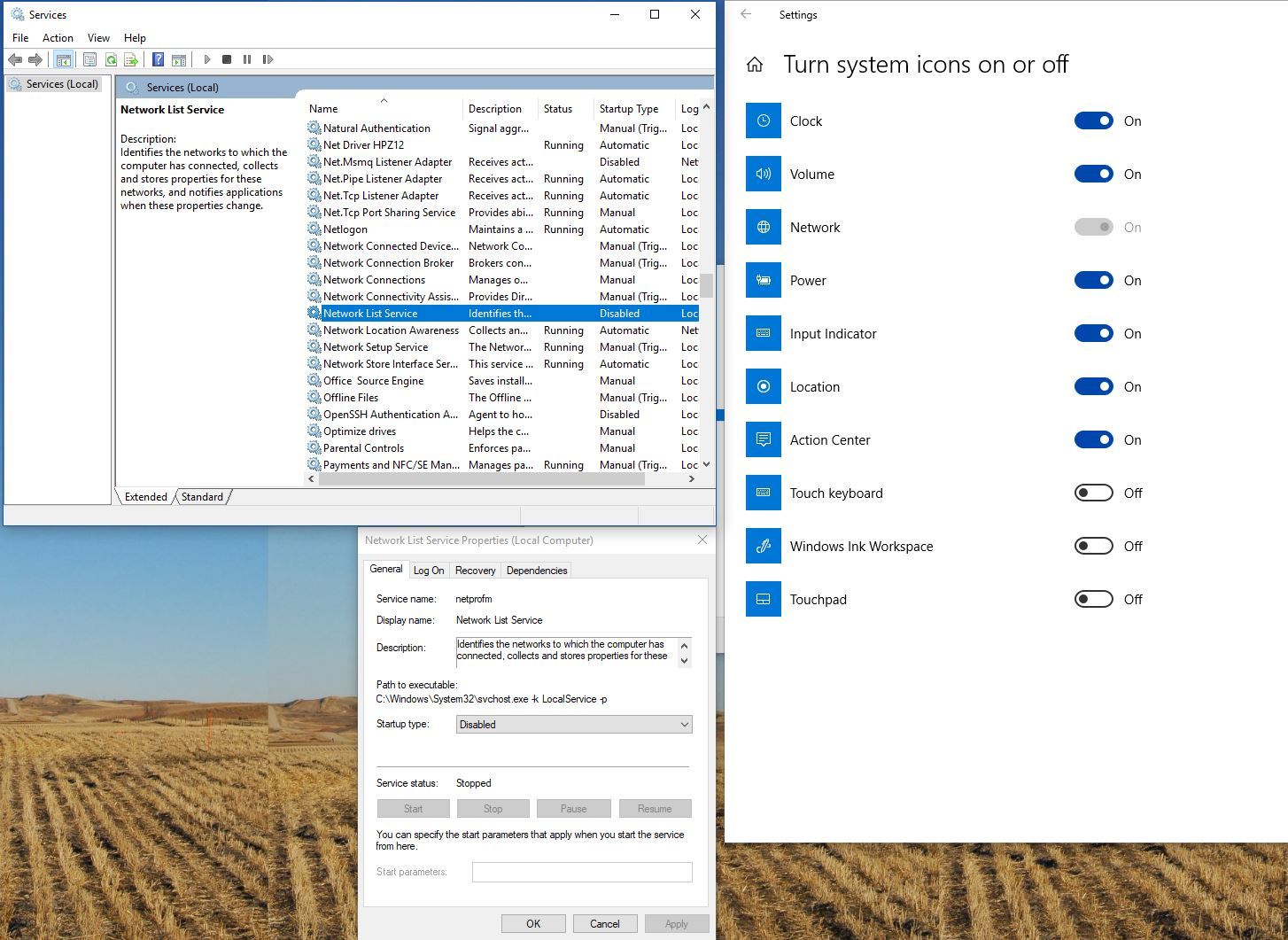1288x940 pixels.
Task: Toggle the Show/Hide Console Tree icon
Action: pos(63,59)
